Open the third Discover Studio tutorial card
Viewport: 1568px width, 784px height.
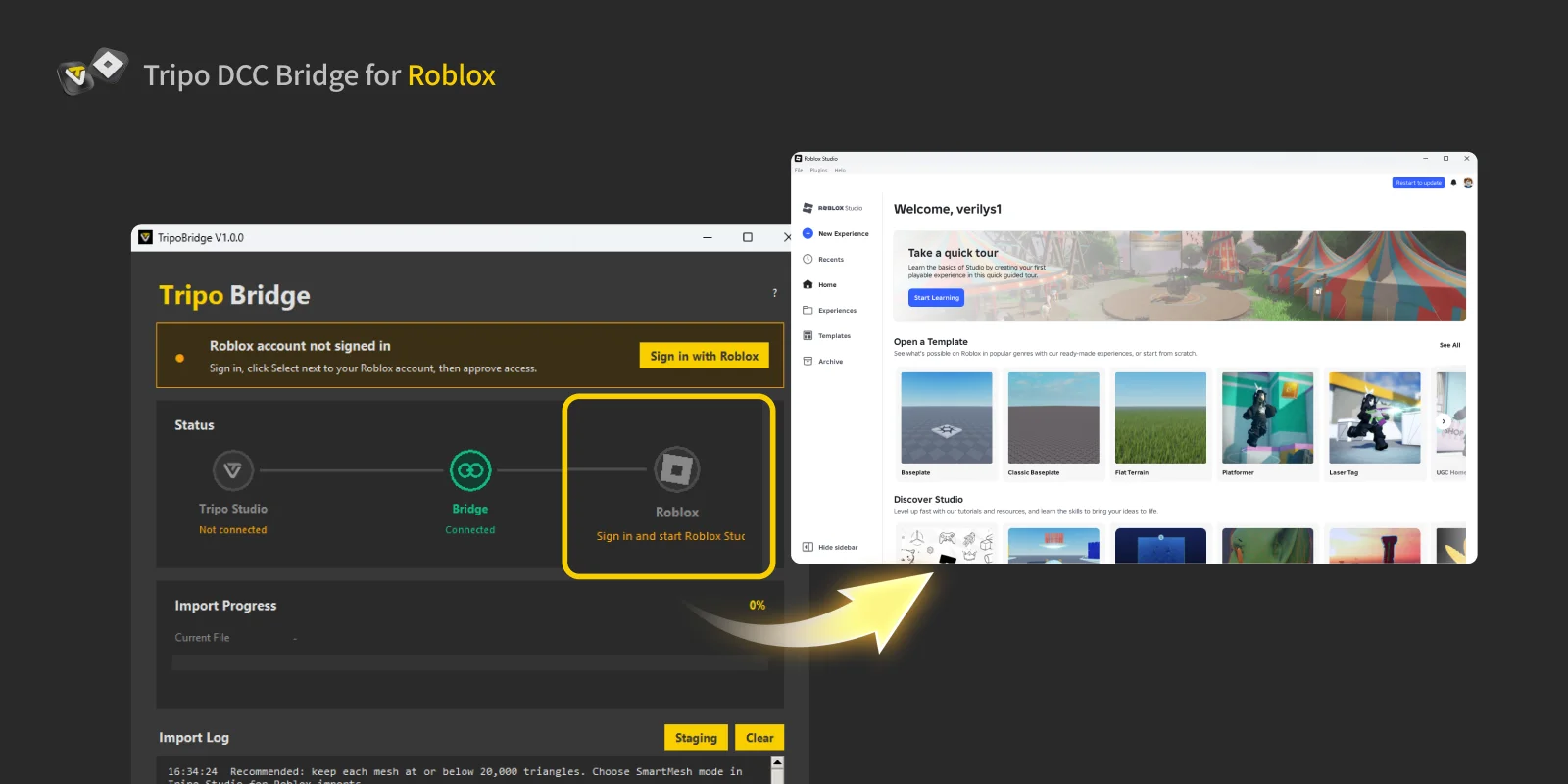tap(1160, 546)
